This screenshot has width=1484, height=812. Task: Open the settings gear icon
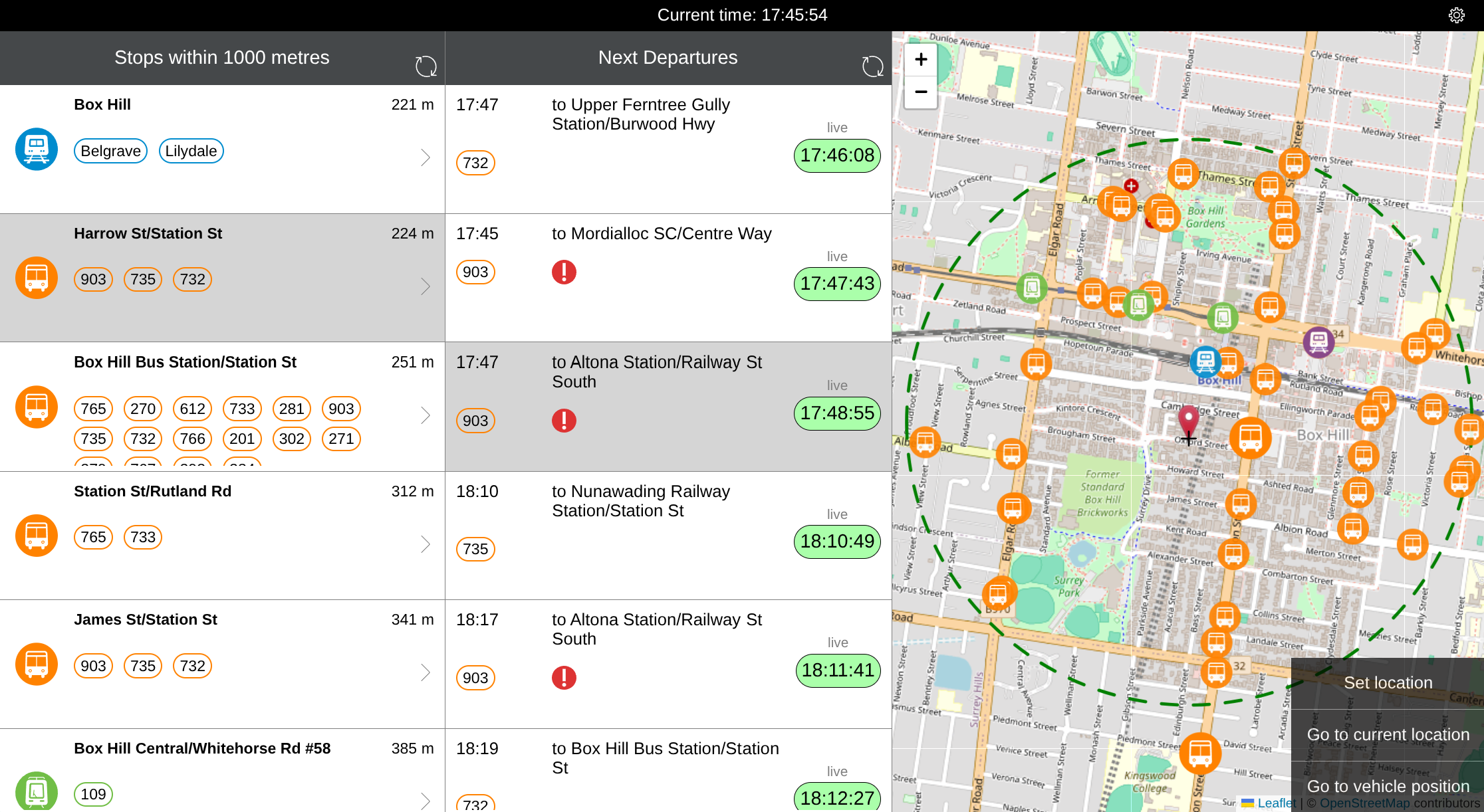point(1456,15)
